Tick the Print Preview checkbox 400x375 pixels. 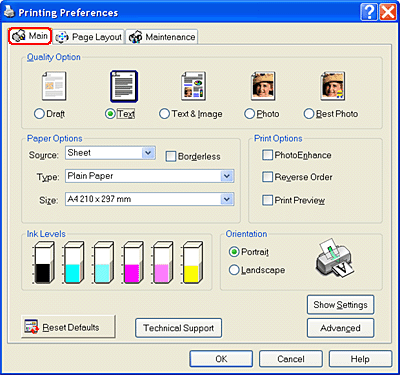click(267, 200)
